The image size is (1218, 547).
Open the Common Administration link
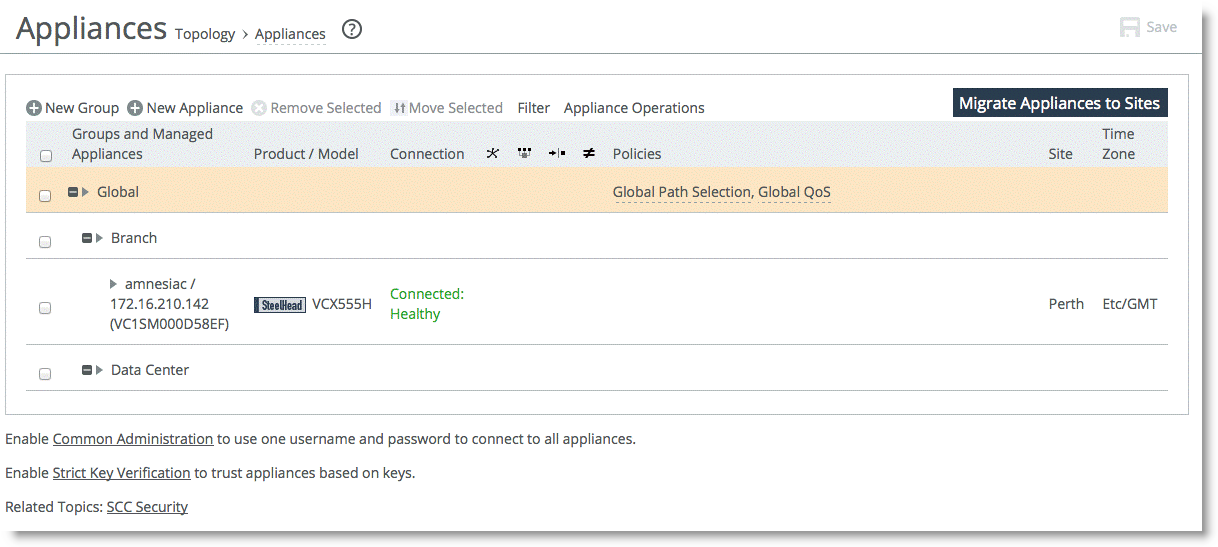(x=133, y=439)
